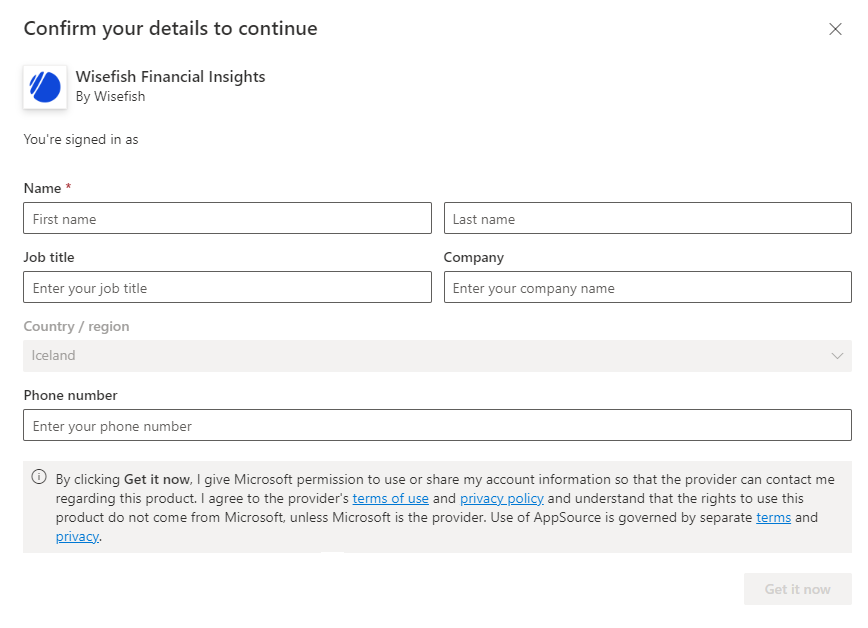Close the confirm details dialog
This screenshot has height=628, width=868.
[x=835, y=29]
